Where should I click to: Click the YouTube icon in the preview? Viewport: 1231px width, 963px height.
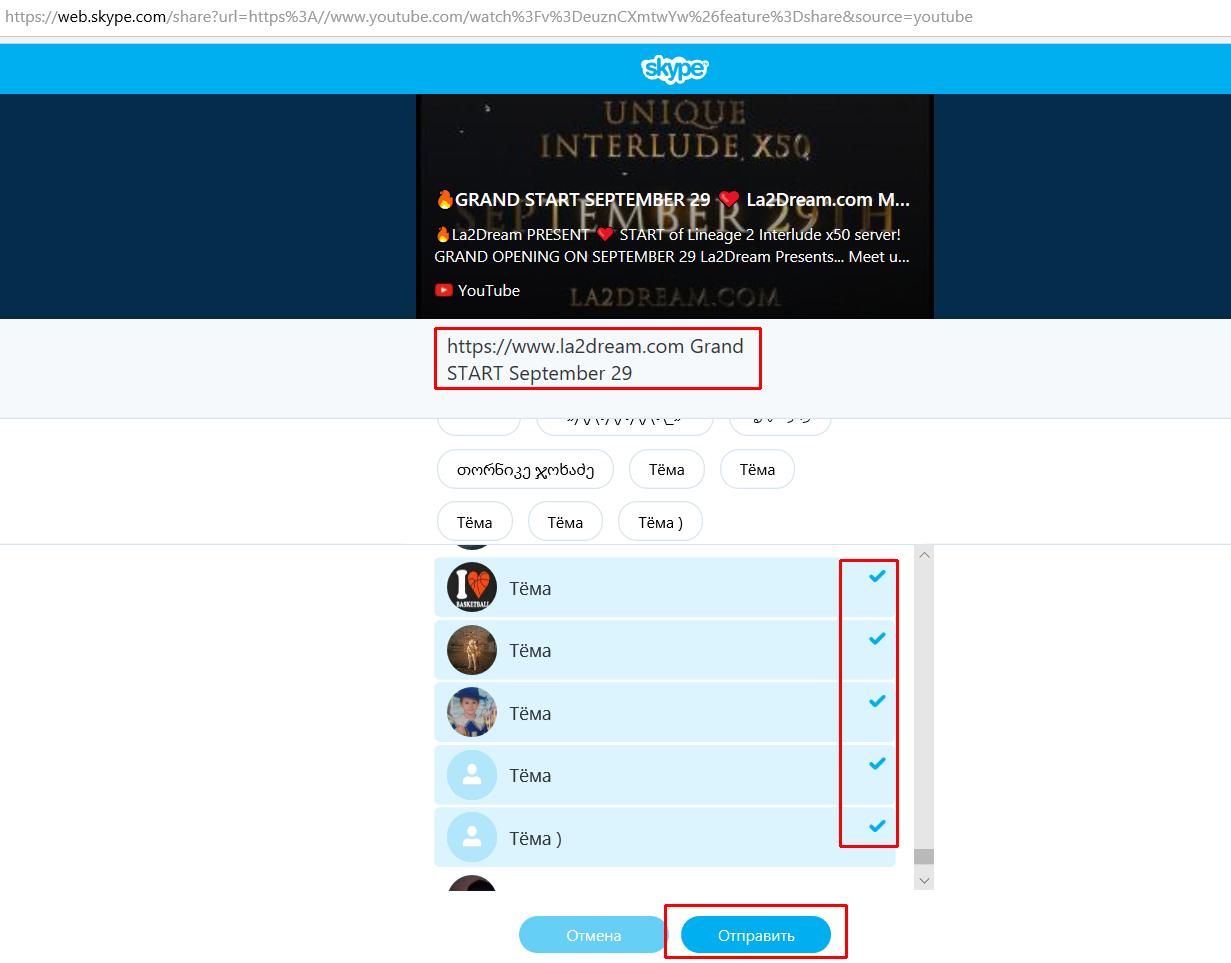click(x=443, y=290)
